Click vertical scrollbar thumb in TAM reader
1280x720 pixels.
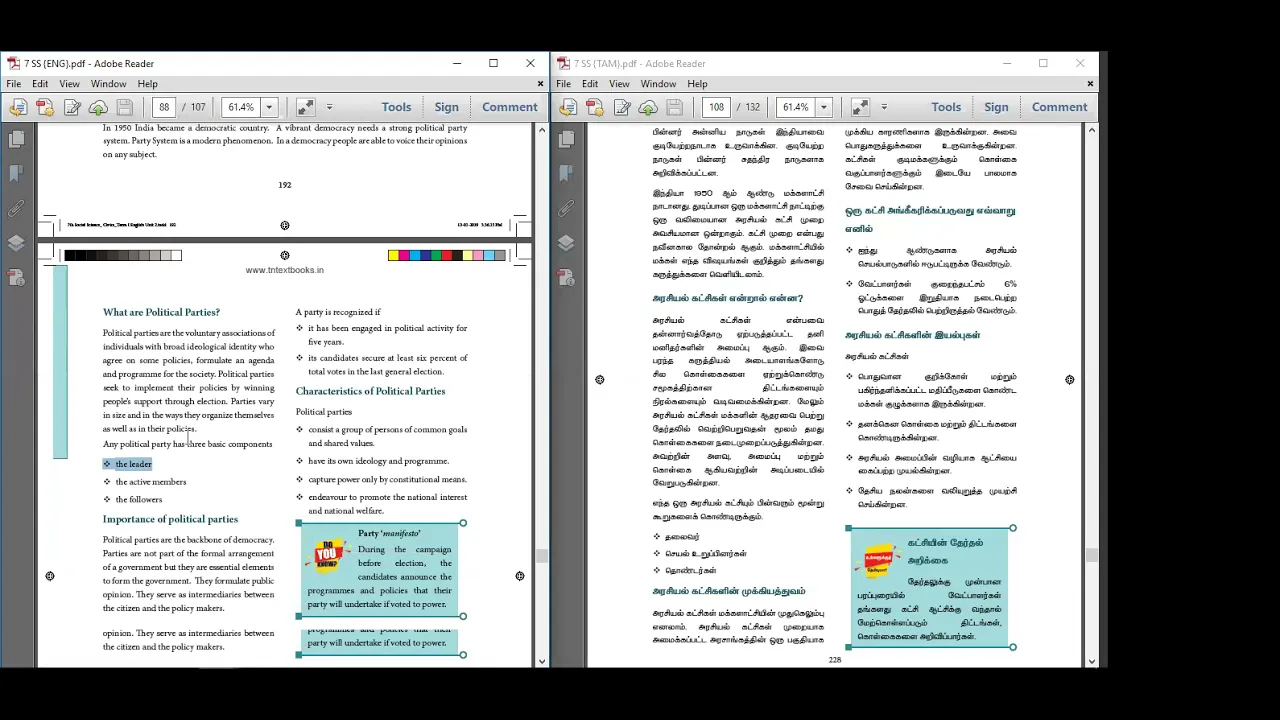coord(1091,556)
